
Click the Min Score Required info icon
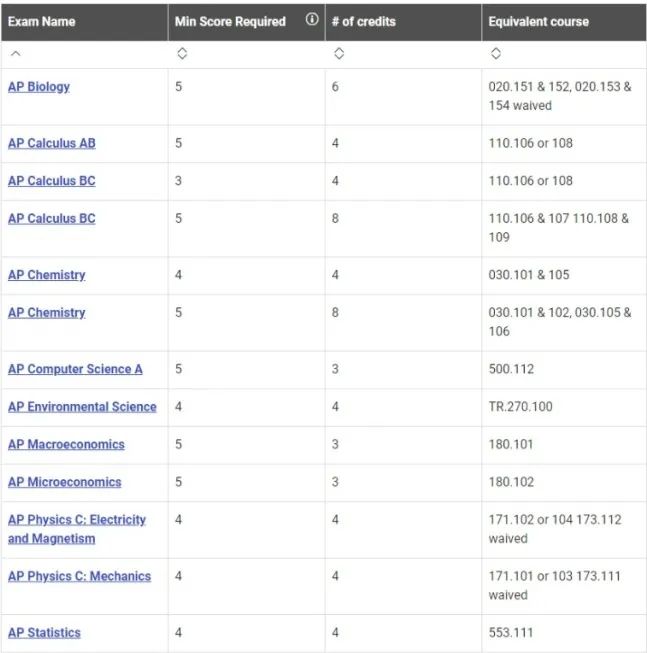click(x=311, y=21)
